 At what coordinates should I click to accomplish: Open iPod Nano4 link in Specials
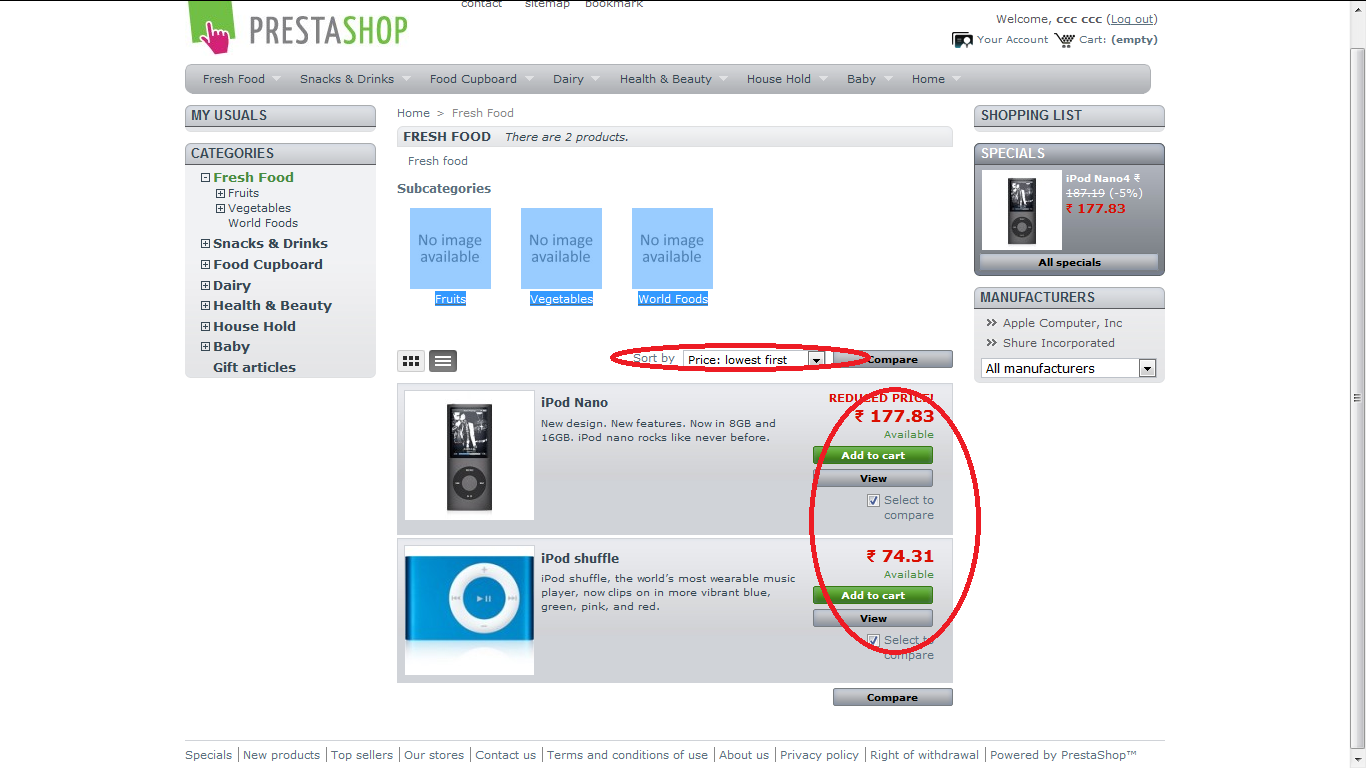click(1098, 179)
